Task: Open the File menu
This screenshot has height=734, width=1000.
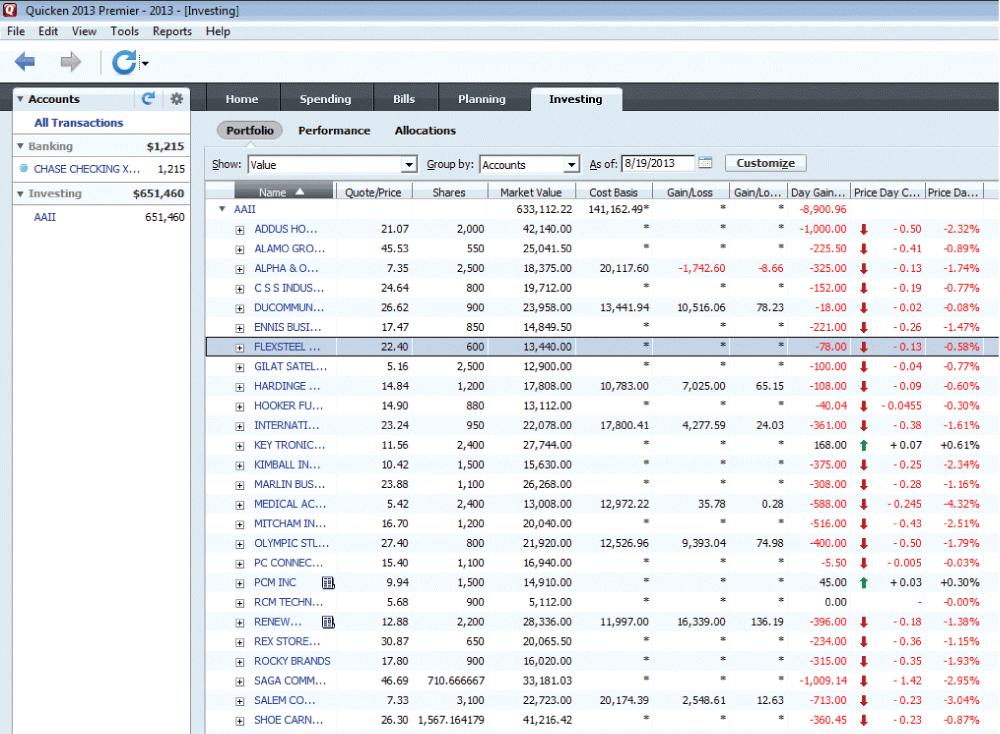Action: [x=16, y=31]
